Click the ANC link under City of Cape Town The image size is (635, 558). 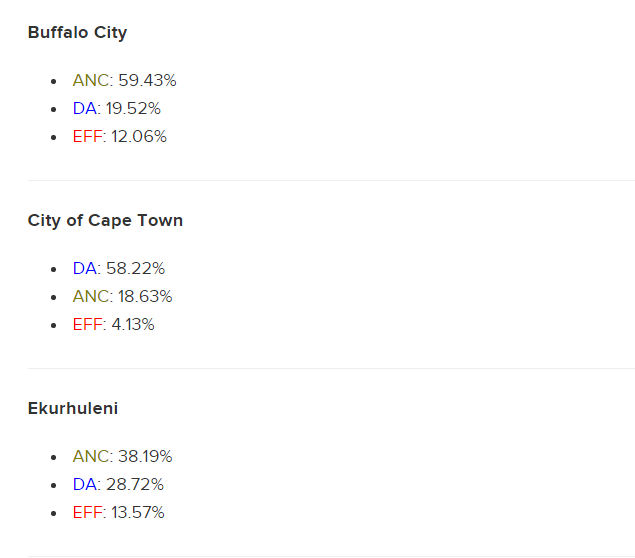(91, 296)
